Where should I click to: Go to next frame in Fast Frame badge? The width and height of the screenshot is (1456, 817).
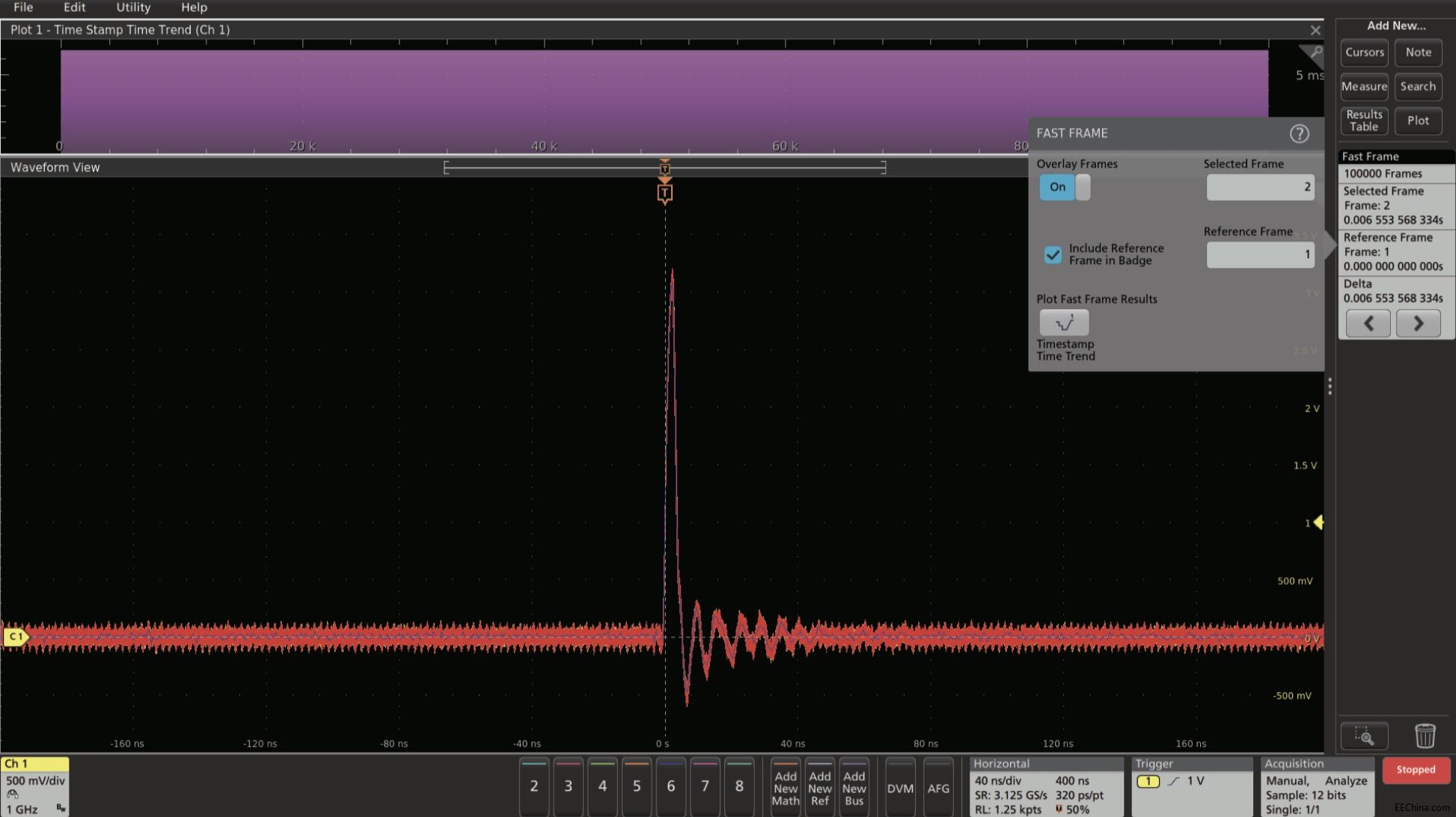[1418, 323]
